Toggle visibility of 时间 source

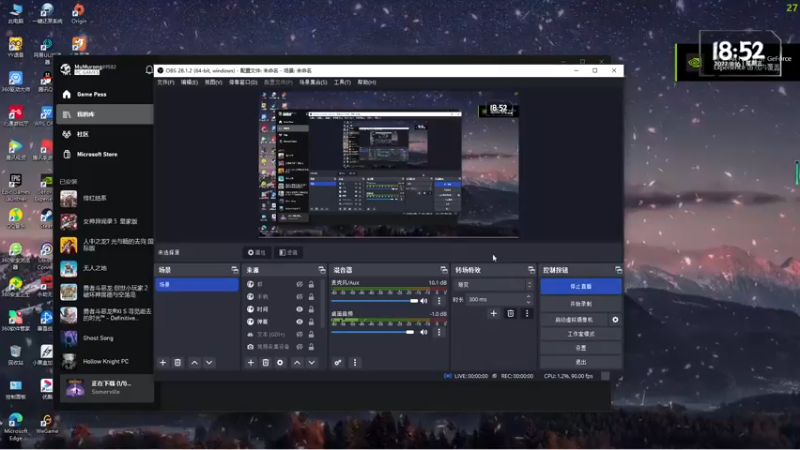coord(299,309)
